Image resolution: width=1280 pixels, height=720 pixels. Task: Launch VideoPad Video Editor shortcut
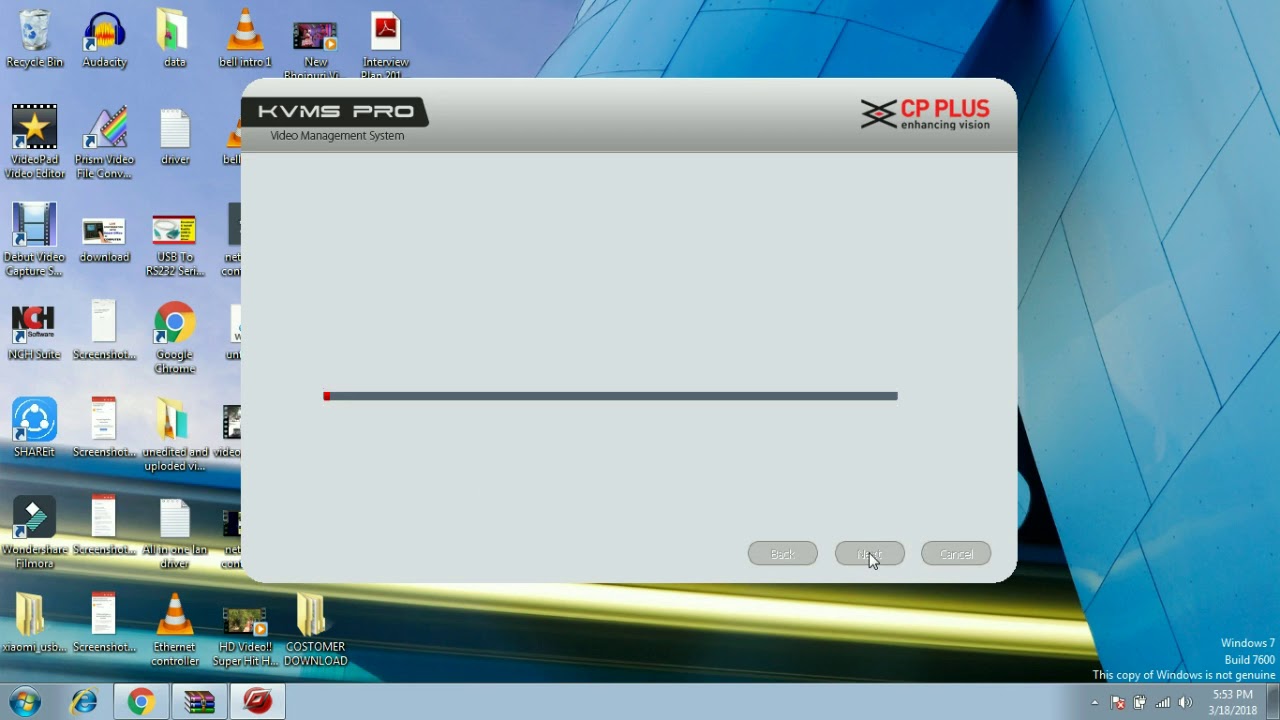(x=35, y=141)
